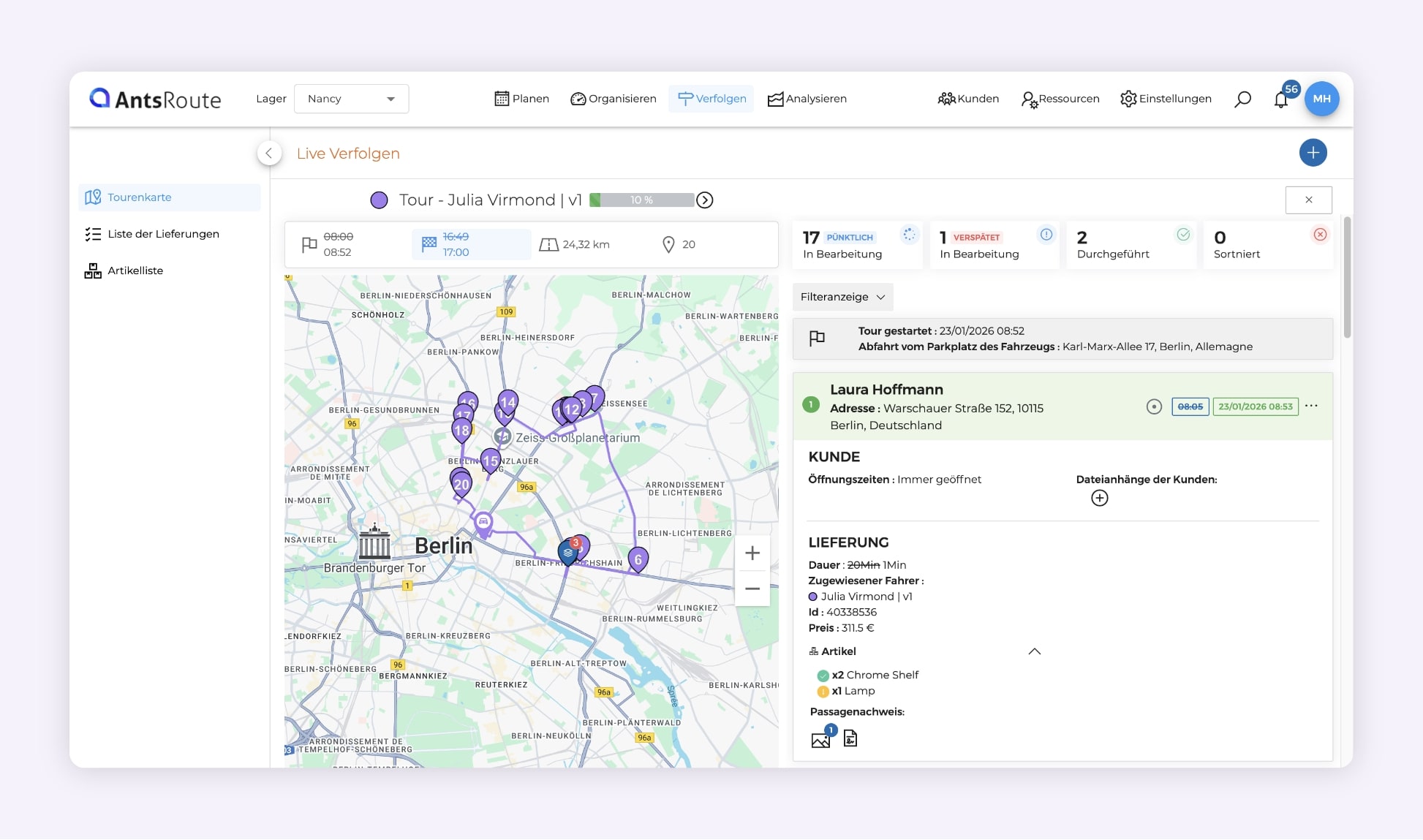The height and width of the screenshot is (840, 1423).
Task: Click the 10 % tour progress bar
Action: (x=641, y=200)
